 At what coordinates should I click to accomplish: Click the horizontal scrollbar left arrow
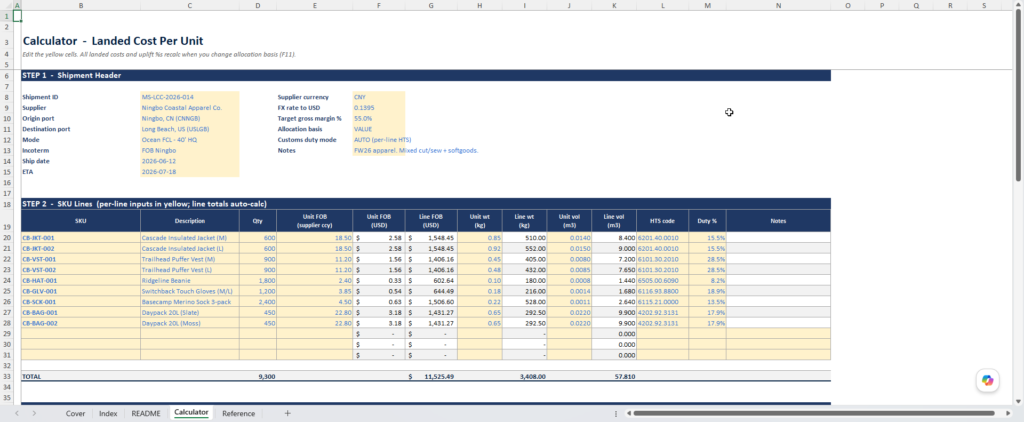[629, 414]
